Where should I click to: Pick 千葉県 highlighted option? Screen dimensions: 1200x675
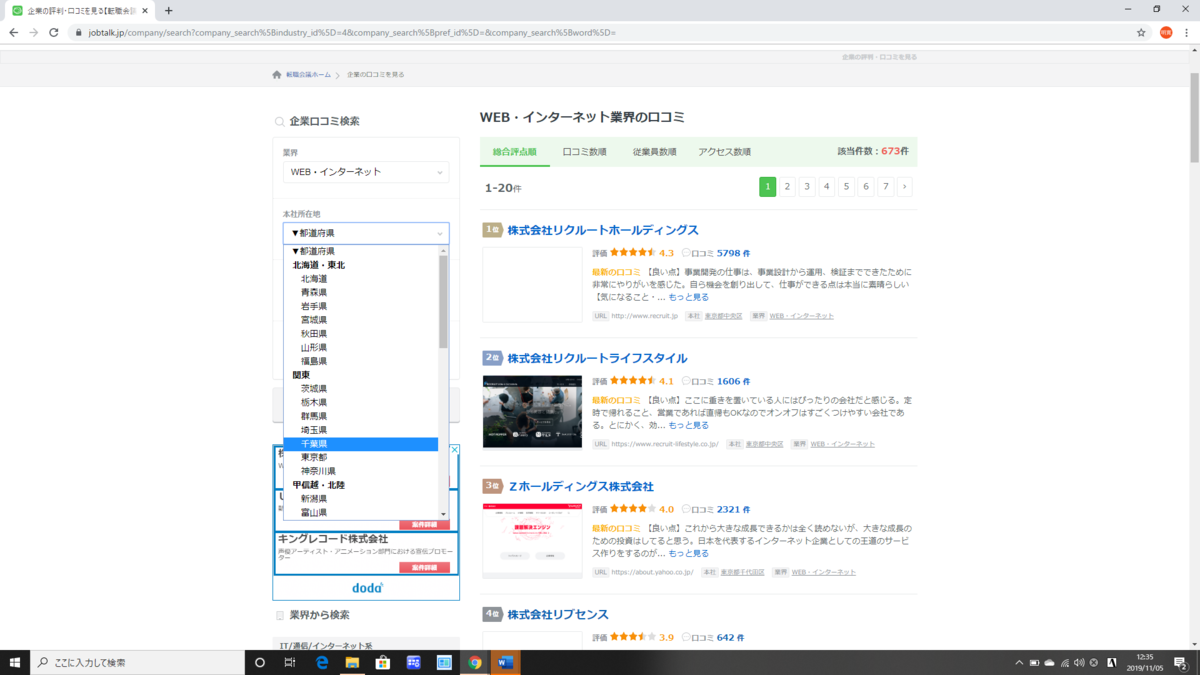[x=361, y=443]
